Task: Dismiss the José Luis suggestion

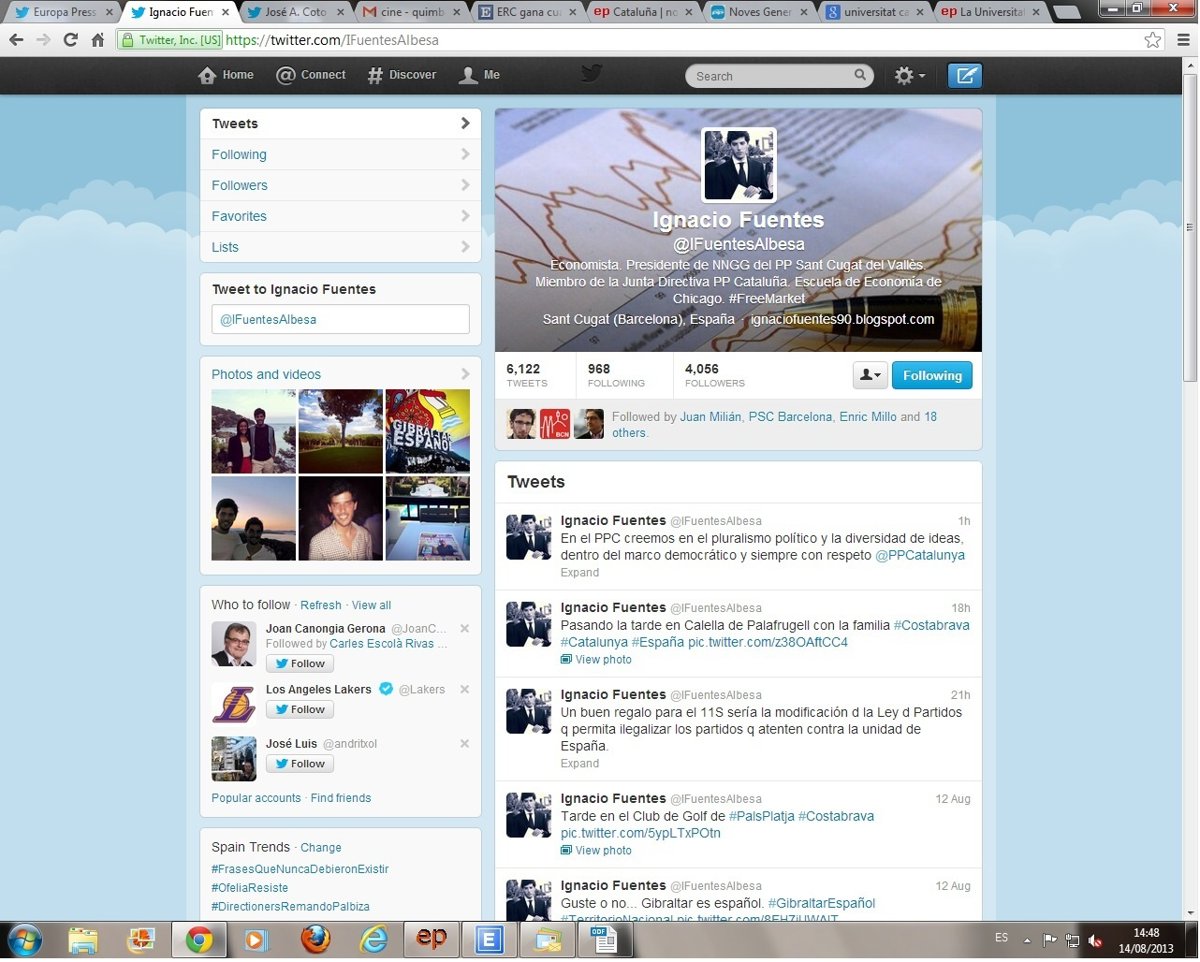Action: pyautogui.click(x=464, y=744)
